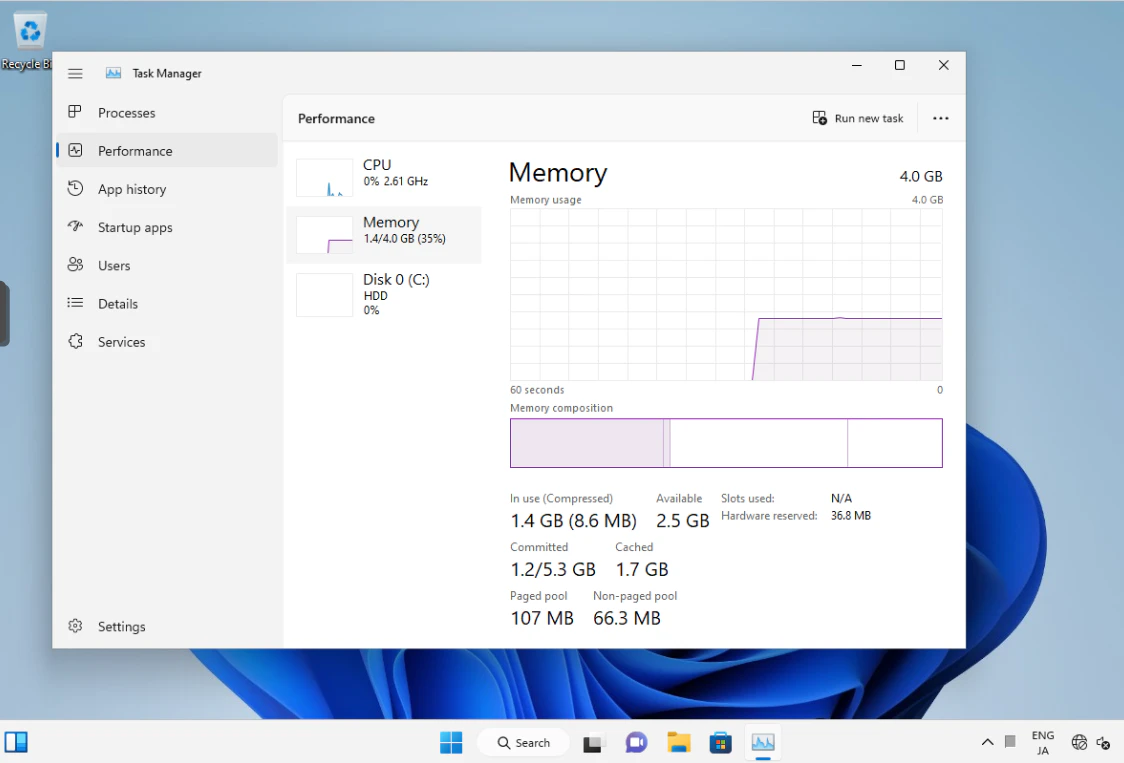The width and height of the screenshot is (1124, 763).
Task: Click the Cached value 1.7 GB
Action: coord(642,569)
